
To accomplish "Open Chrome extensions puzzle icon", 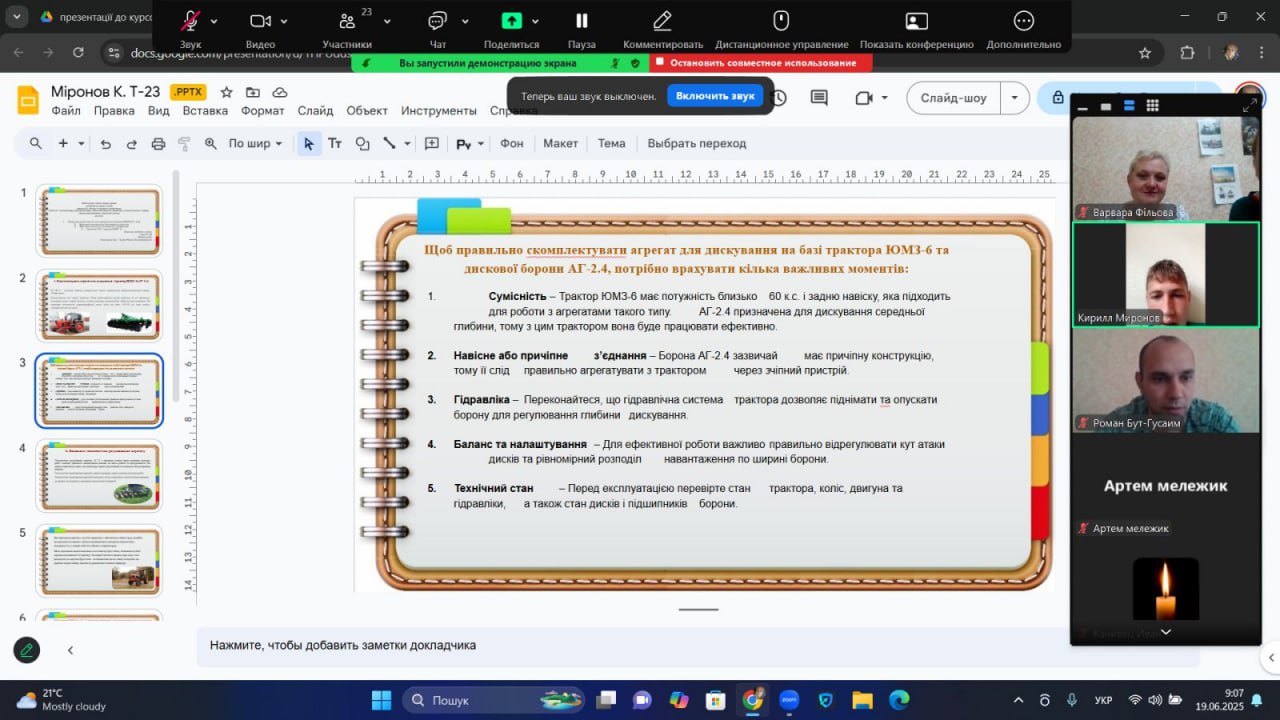I will click(1187, 53).
